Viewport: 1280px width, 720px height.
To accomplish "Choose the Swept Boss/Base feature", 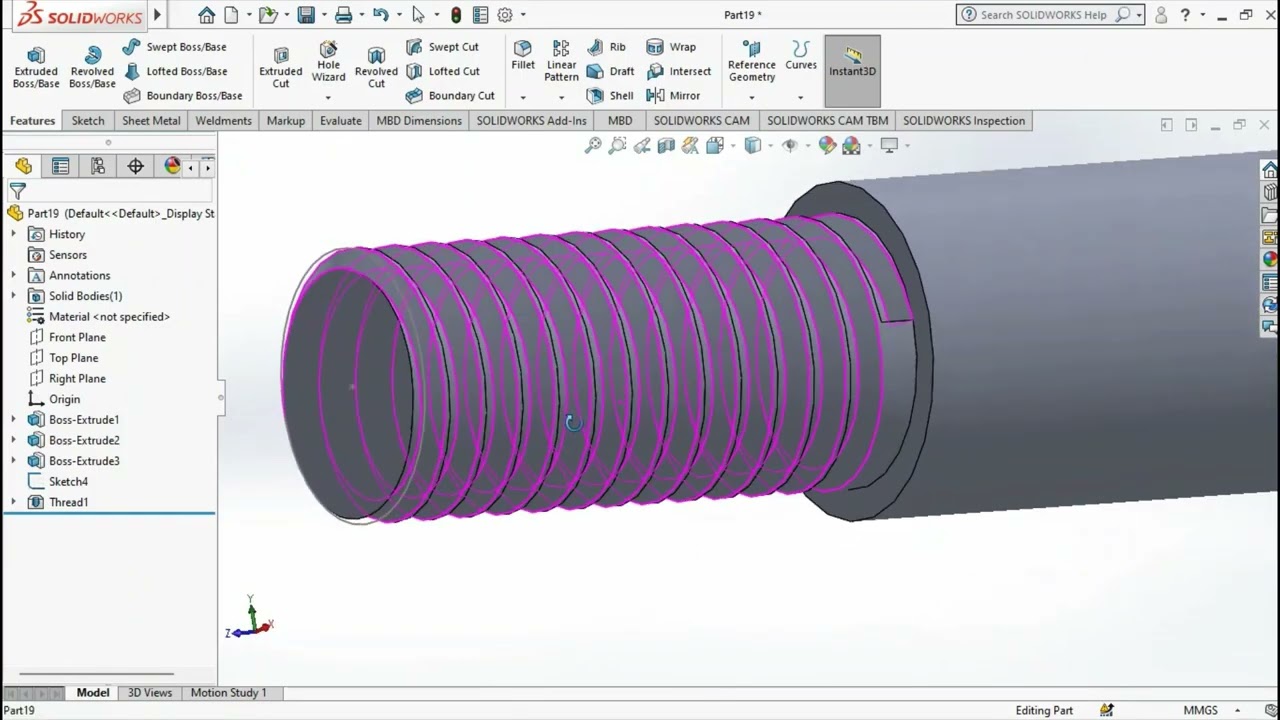I will (175, 47).
